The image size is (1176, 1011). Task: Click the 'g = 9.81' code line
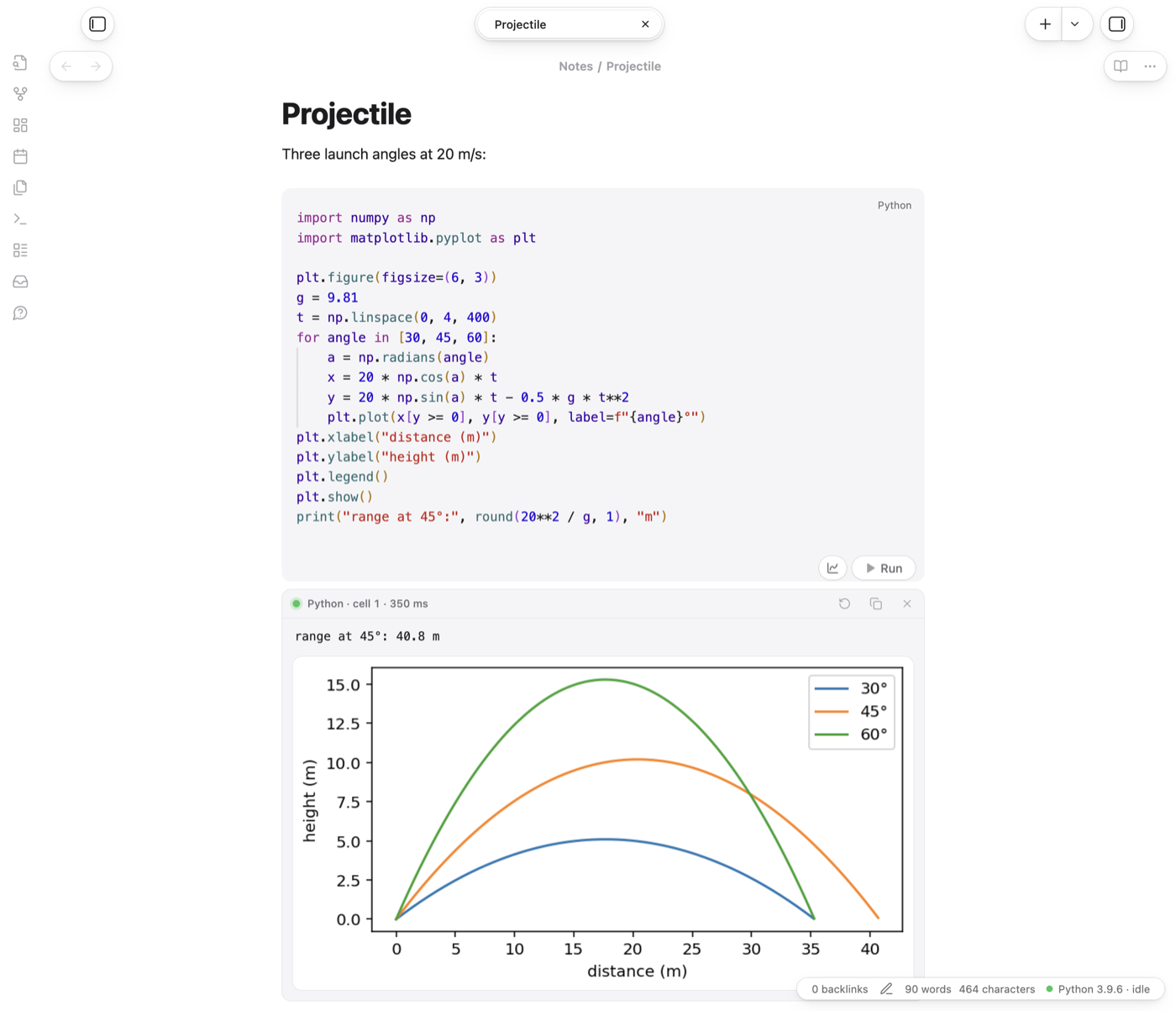point(327,298)
